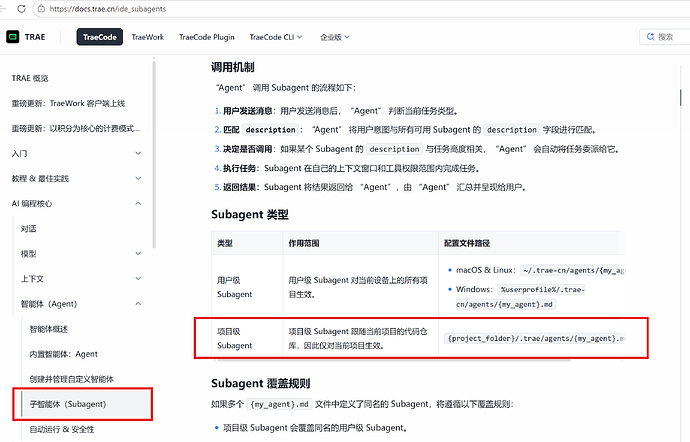Click the ~/.trae-cn/agents macOS path code

pos(573,270)
